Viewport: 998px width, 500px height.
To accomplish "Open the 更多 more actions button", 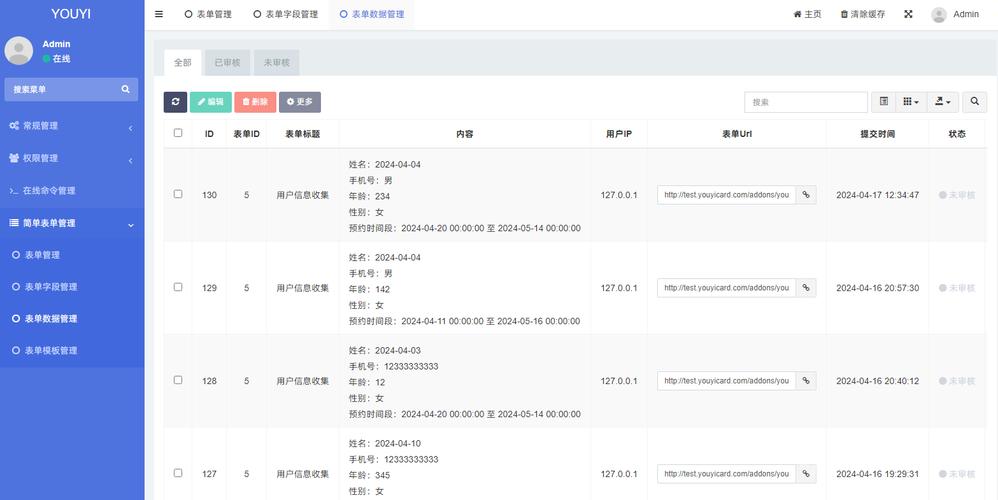I will (x=300, y=102).
